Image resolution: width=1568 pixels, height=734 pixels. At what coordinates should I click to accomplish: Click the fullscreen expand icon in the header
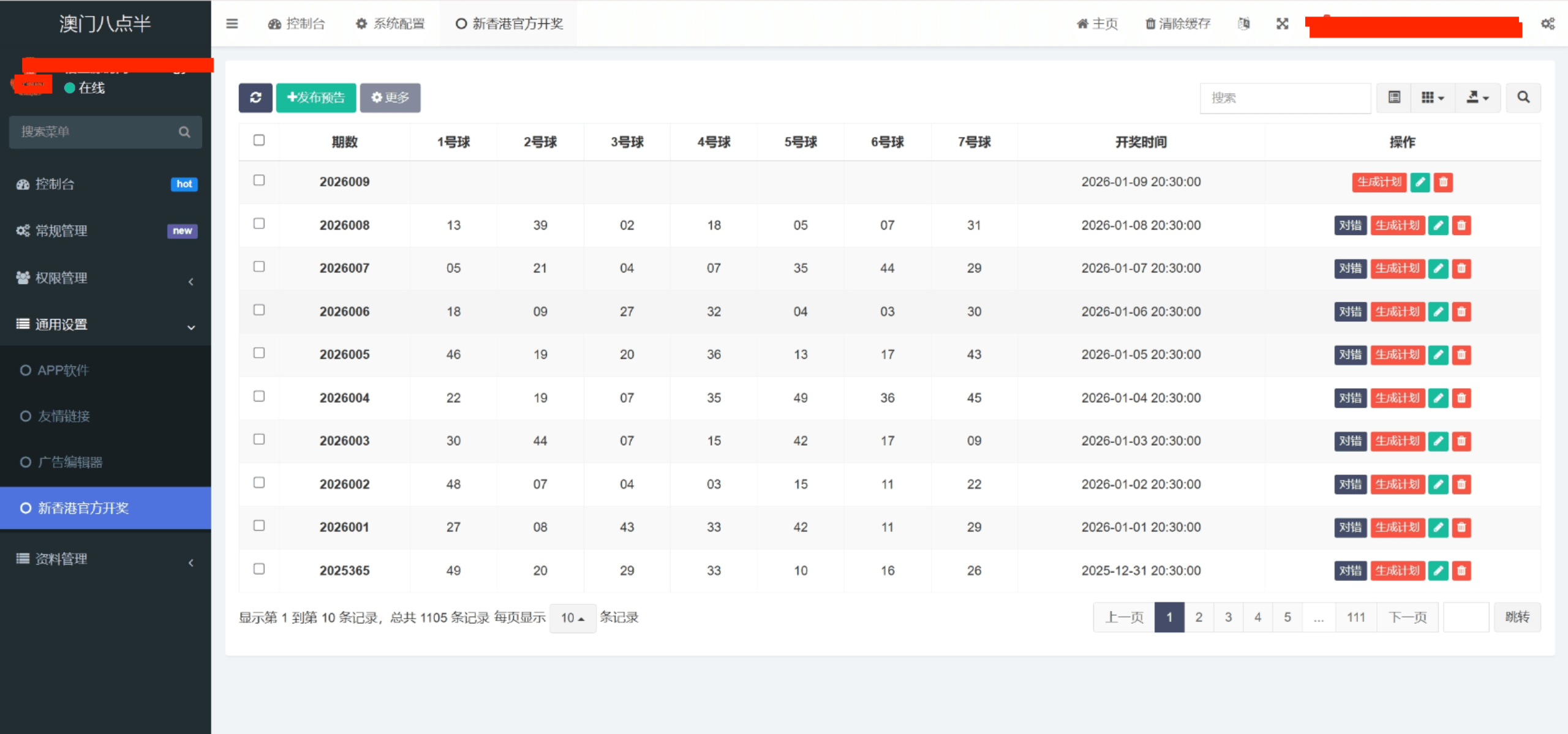(1282, 24)
